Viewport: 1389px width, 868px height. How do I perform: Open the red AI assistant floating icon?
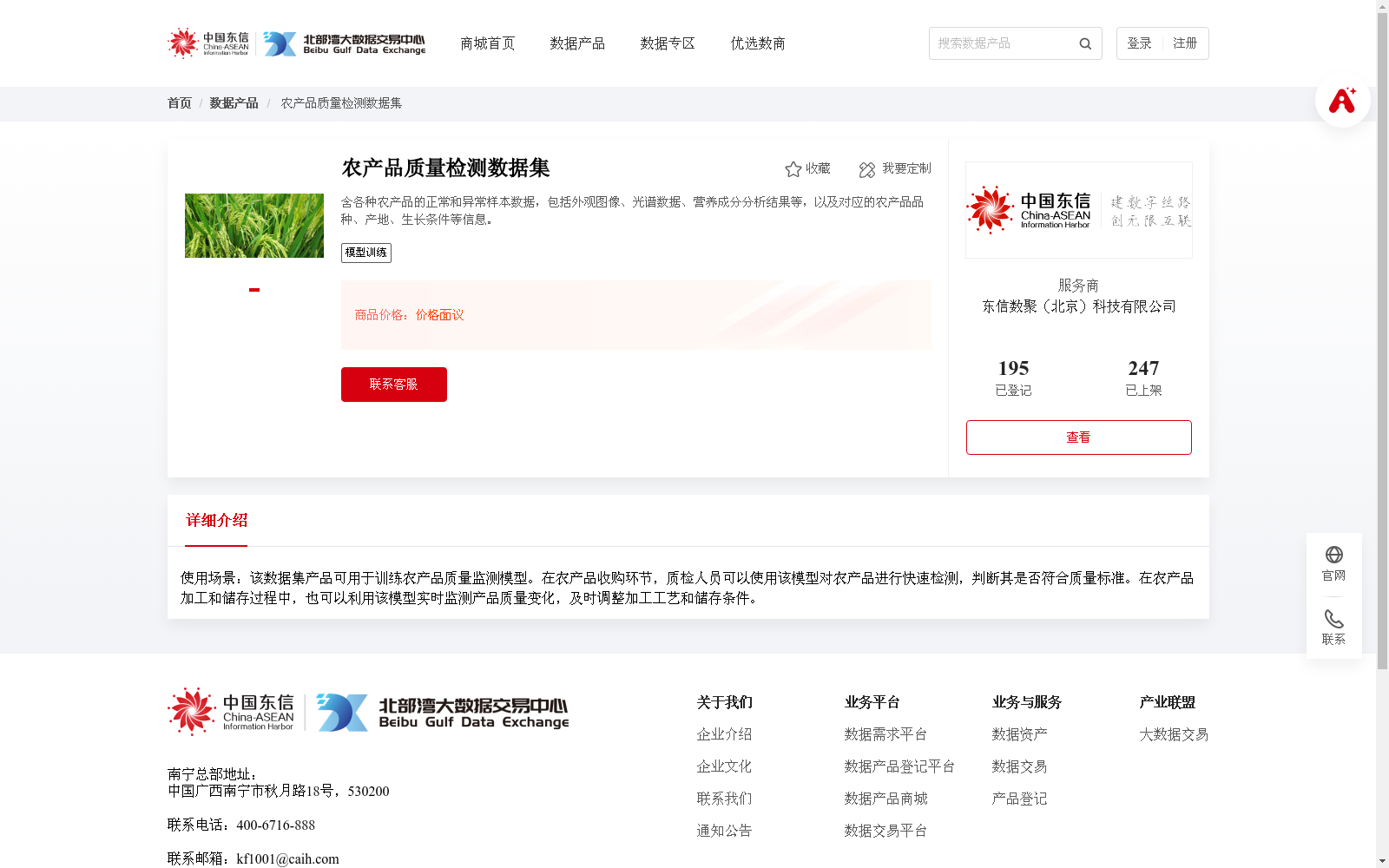(1342, 100)
